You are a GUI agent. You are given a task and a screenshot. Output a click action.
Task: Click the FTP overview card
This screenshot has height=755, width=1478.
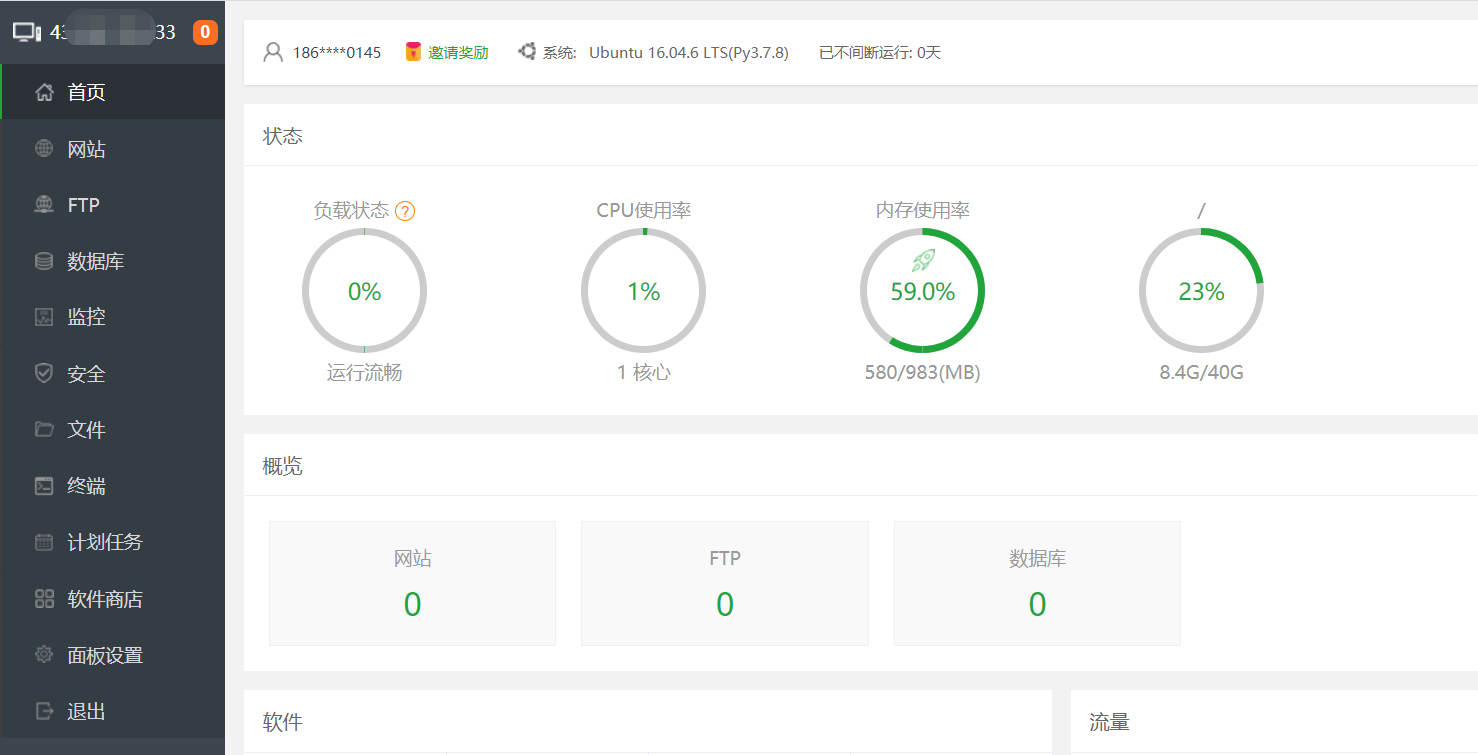(725, 583)
